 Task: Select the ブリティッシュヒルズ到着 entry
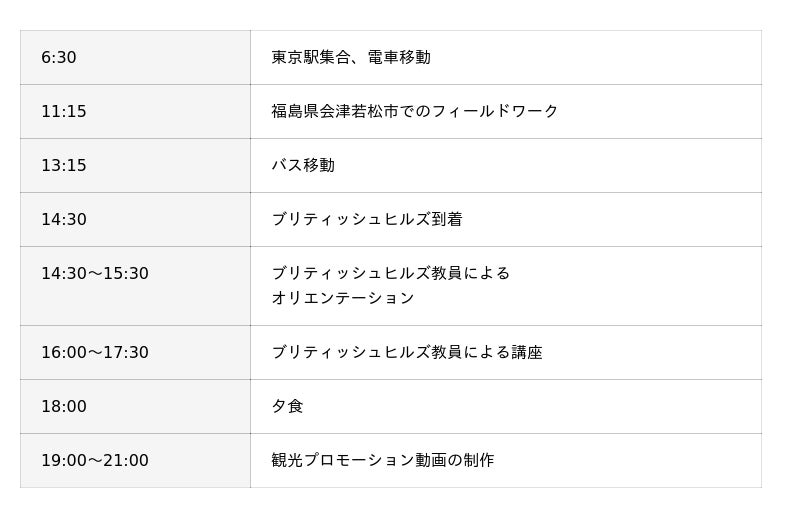click(x=367, y=220)
